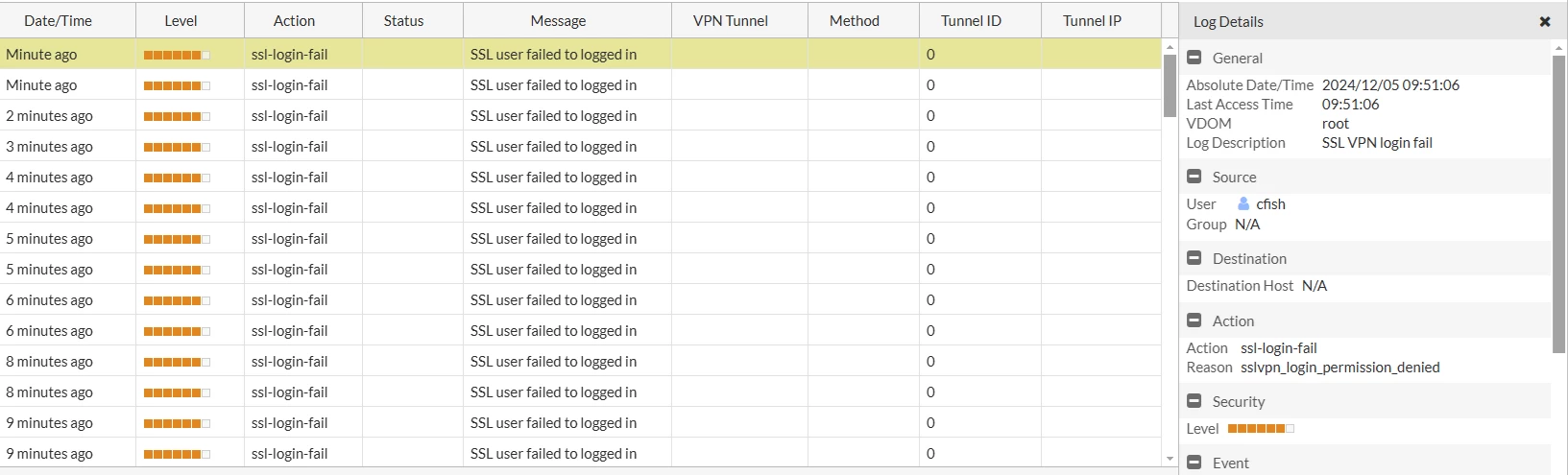Click the user icon beside cfish
Image resolution: width=1568 pixels, height=475 pixels.
1243,203
